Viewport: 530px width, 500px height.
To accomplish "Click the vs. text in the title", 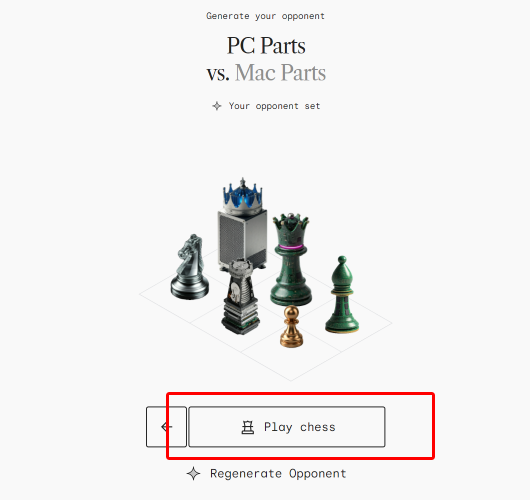I will (218, 73).
